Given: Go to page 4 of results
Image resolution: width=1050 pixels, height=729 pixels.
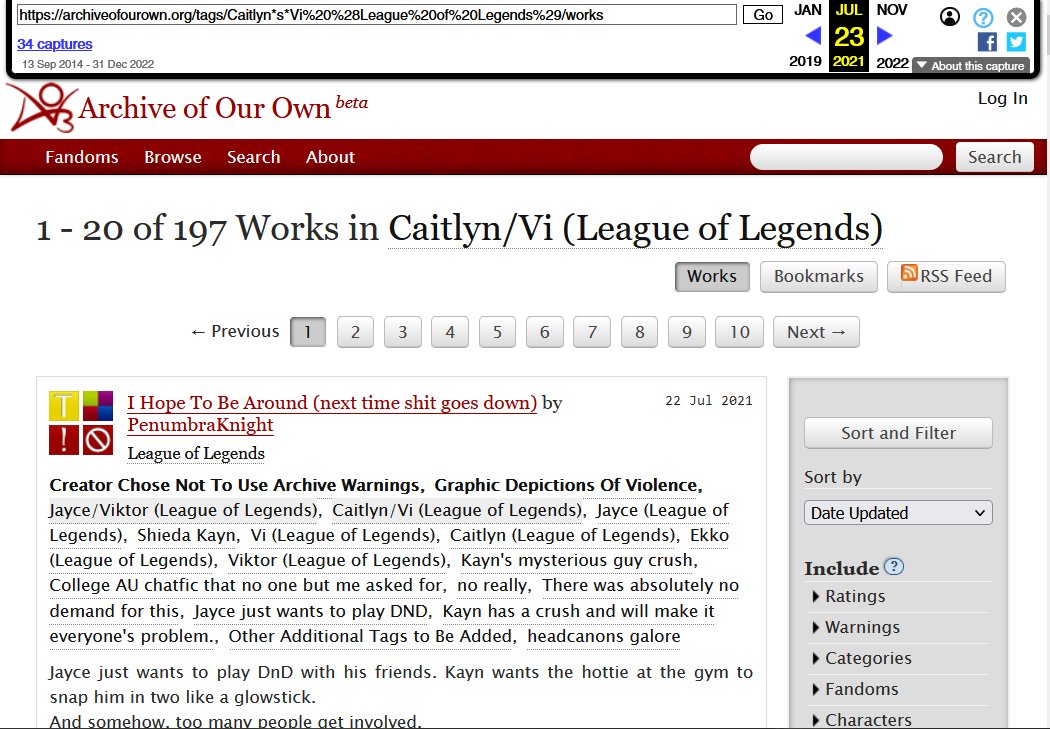Looking at the screenshot, I should (x=450, y=332).
